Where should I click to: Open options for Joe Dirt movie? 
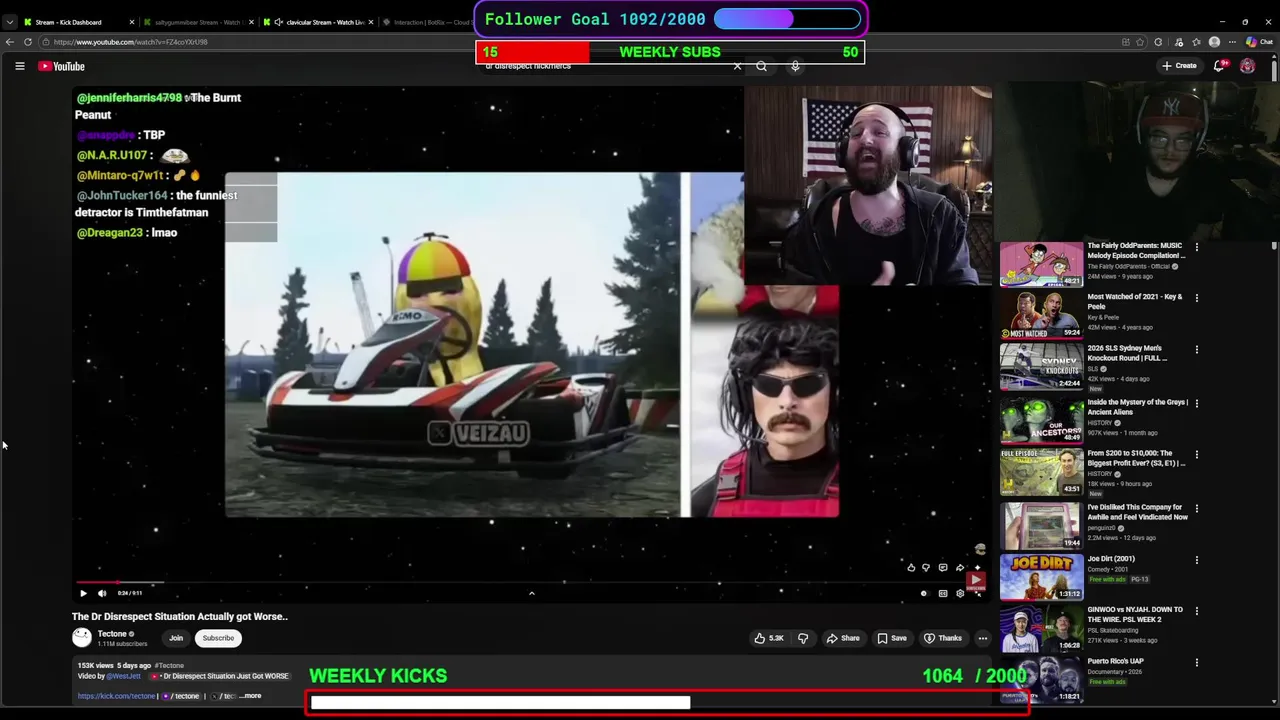coord(1197,560)
